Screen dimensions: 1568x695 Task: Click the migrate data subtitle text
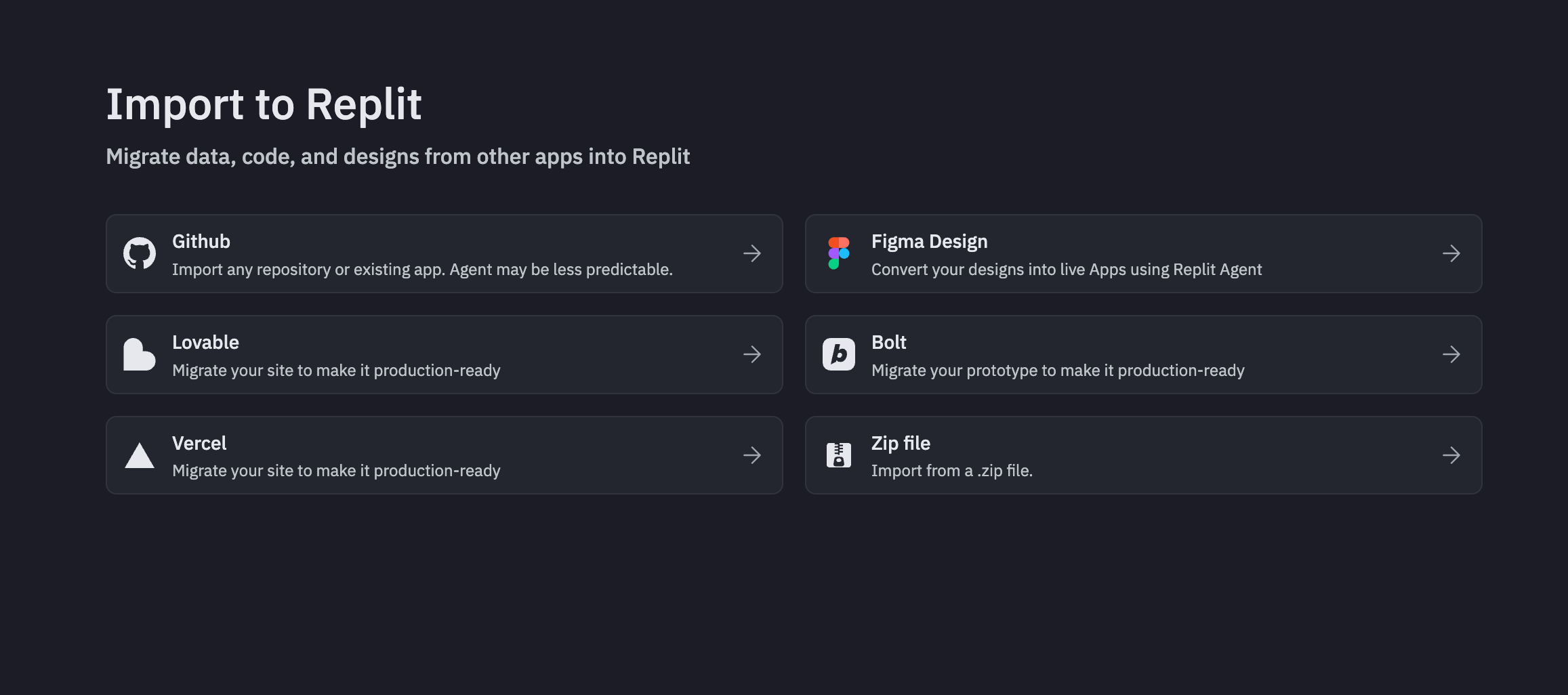point(398,156)
